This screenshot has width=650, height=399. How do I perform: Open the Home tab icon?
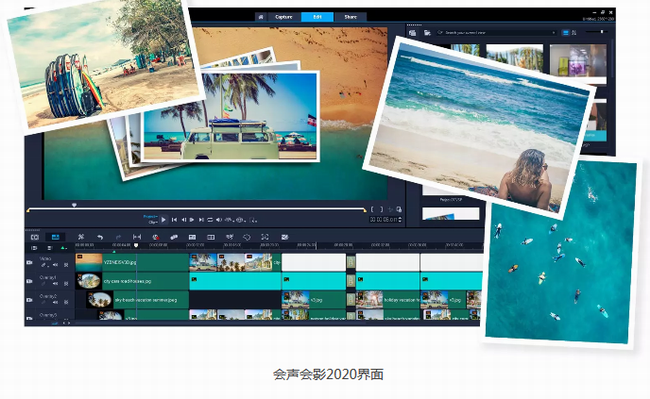tap(260, 17)
